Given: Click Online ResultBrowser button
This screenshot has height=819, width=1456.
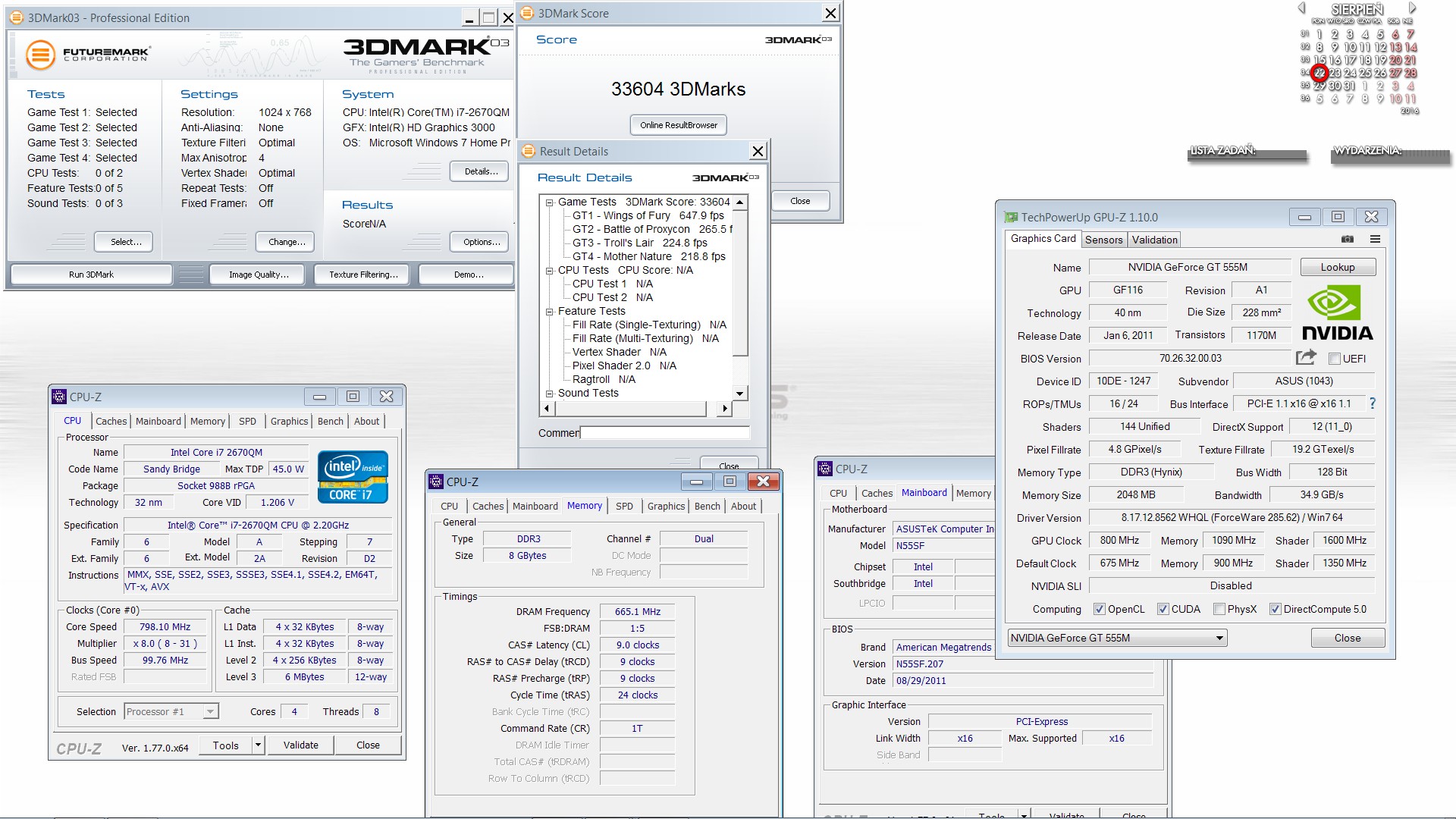Looking at the screenshot, I should pos(678,125).
